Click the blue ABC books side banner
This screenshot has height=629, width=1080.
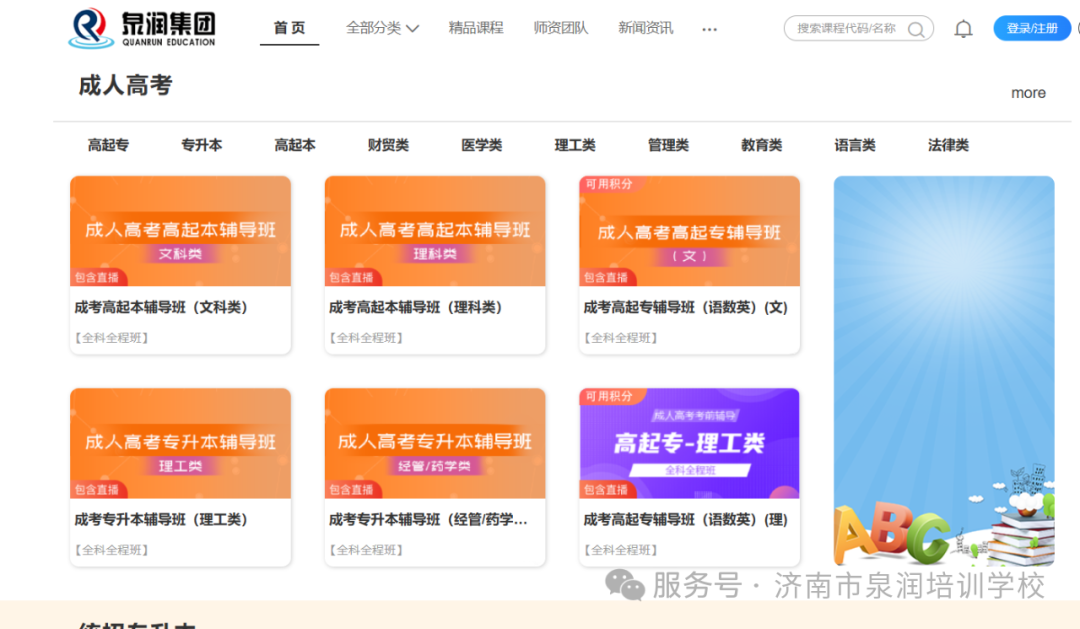[x=944, y=371]
